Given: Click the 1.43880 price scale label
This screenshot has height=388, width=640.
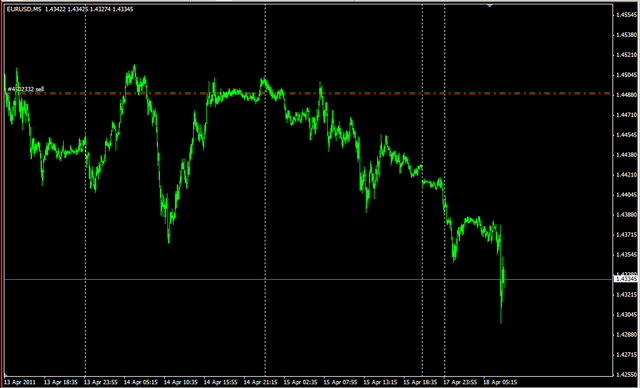Looking at the screenshot, I should click(627, 215).
